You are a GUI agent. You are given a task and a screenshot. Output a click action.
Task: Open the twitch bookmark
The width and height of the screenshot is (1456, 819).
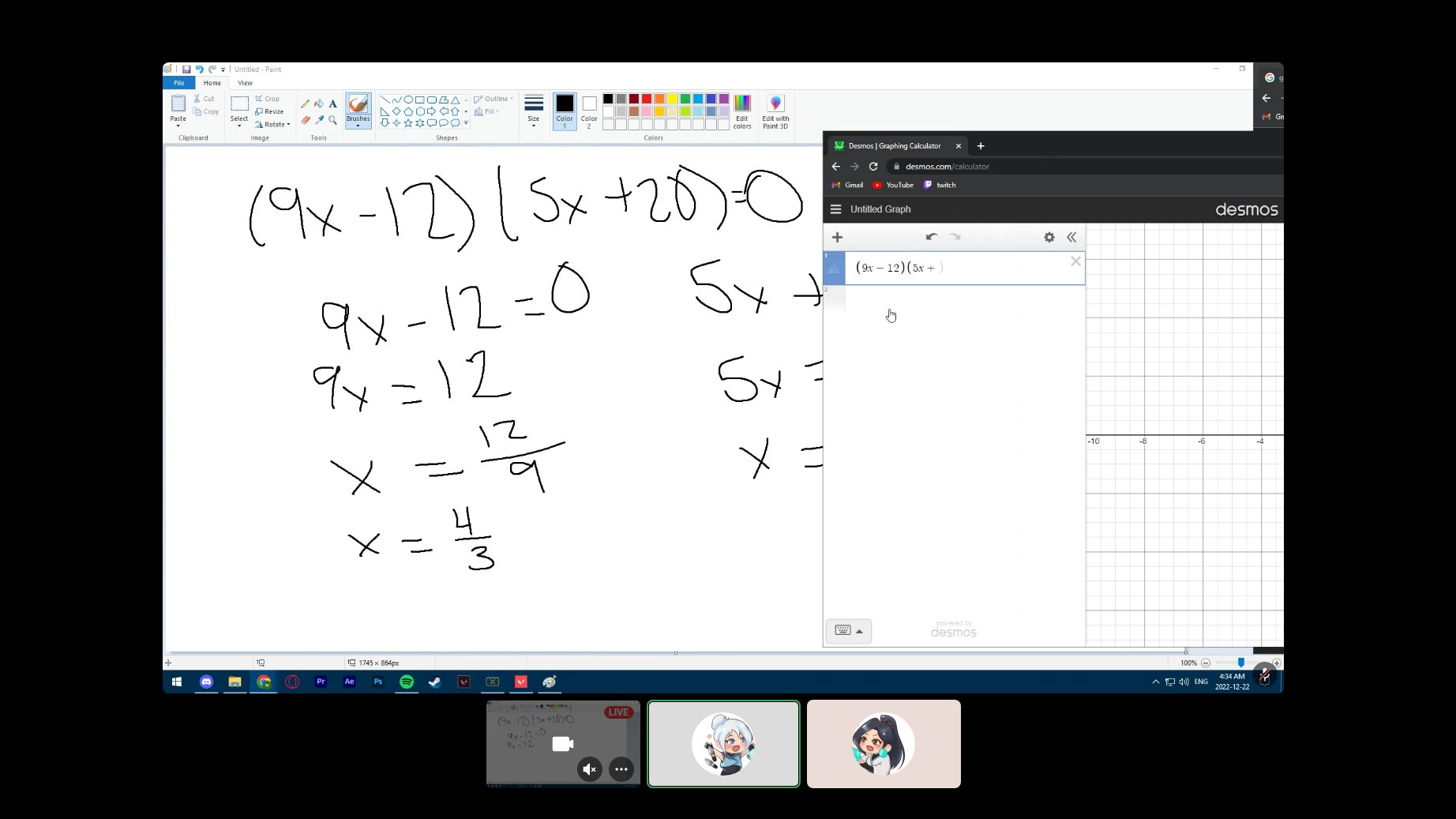tap(940, 185)
